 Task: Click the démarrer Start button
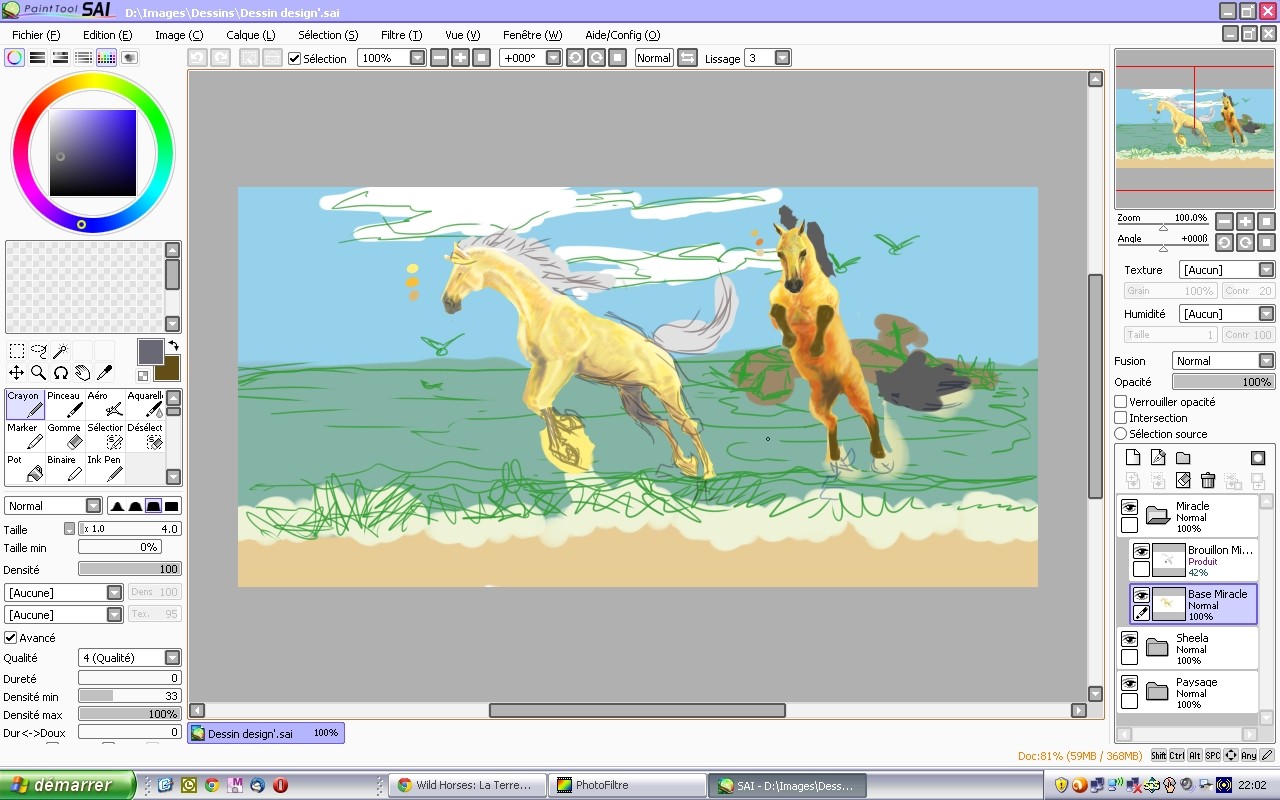coord(67,785)
